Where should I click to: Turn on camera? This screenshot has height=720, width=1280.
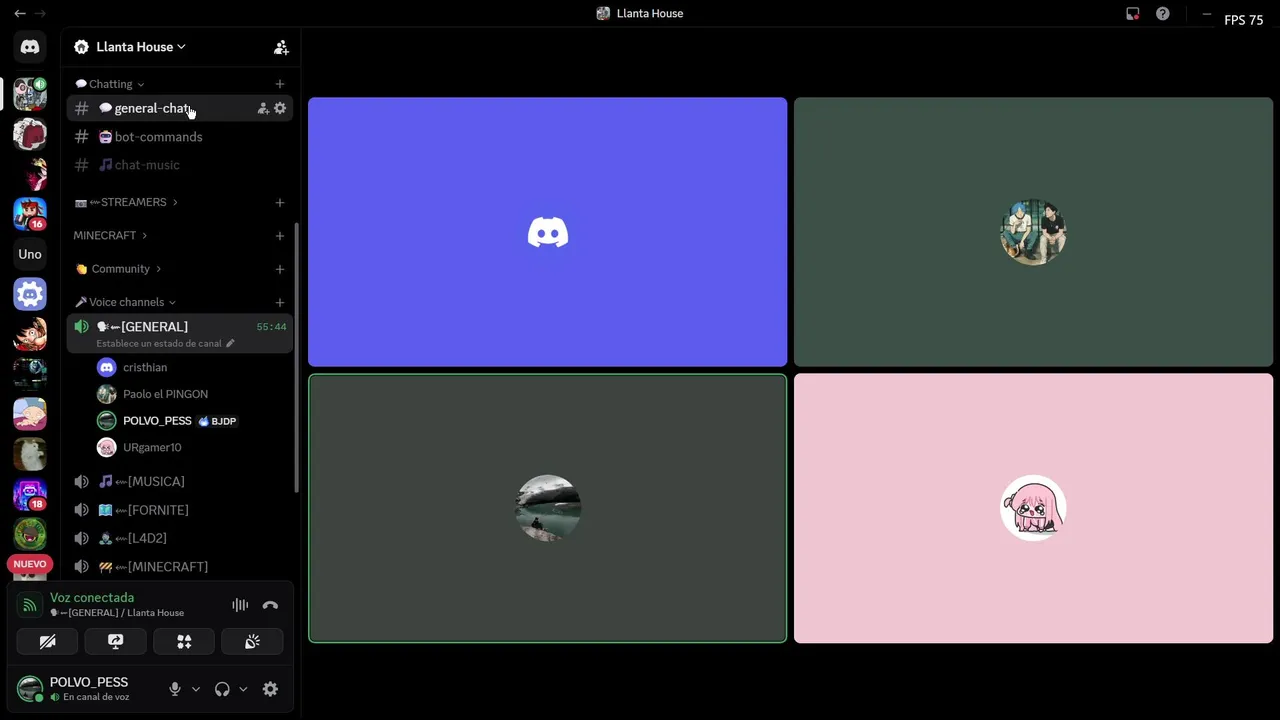click(47, 642)
